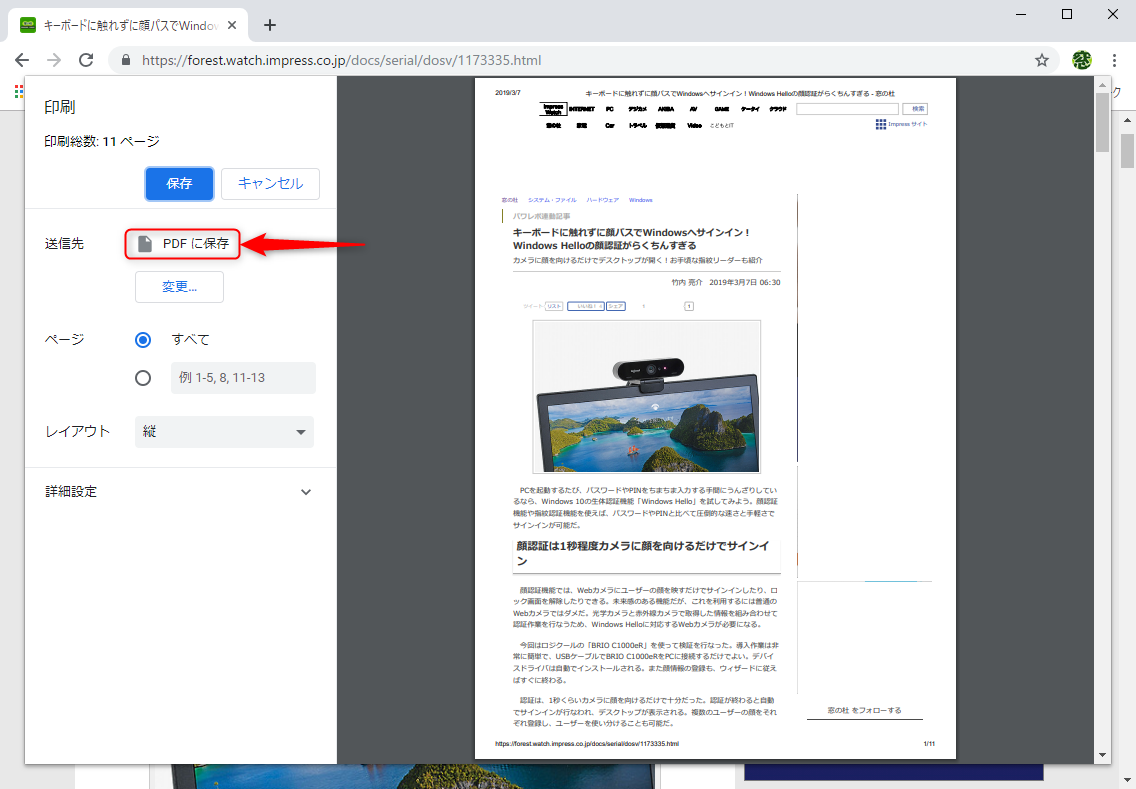Open the Chrome three-dot menu
Screen dimensions: 1136x789
(x=1115, y=60)
